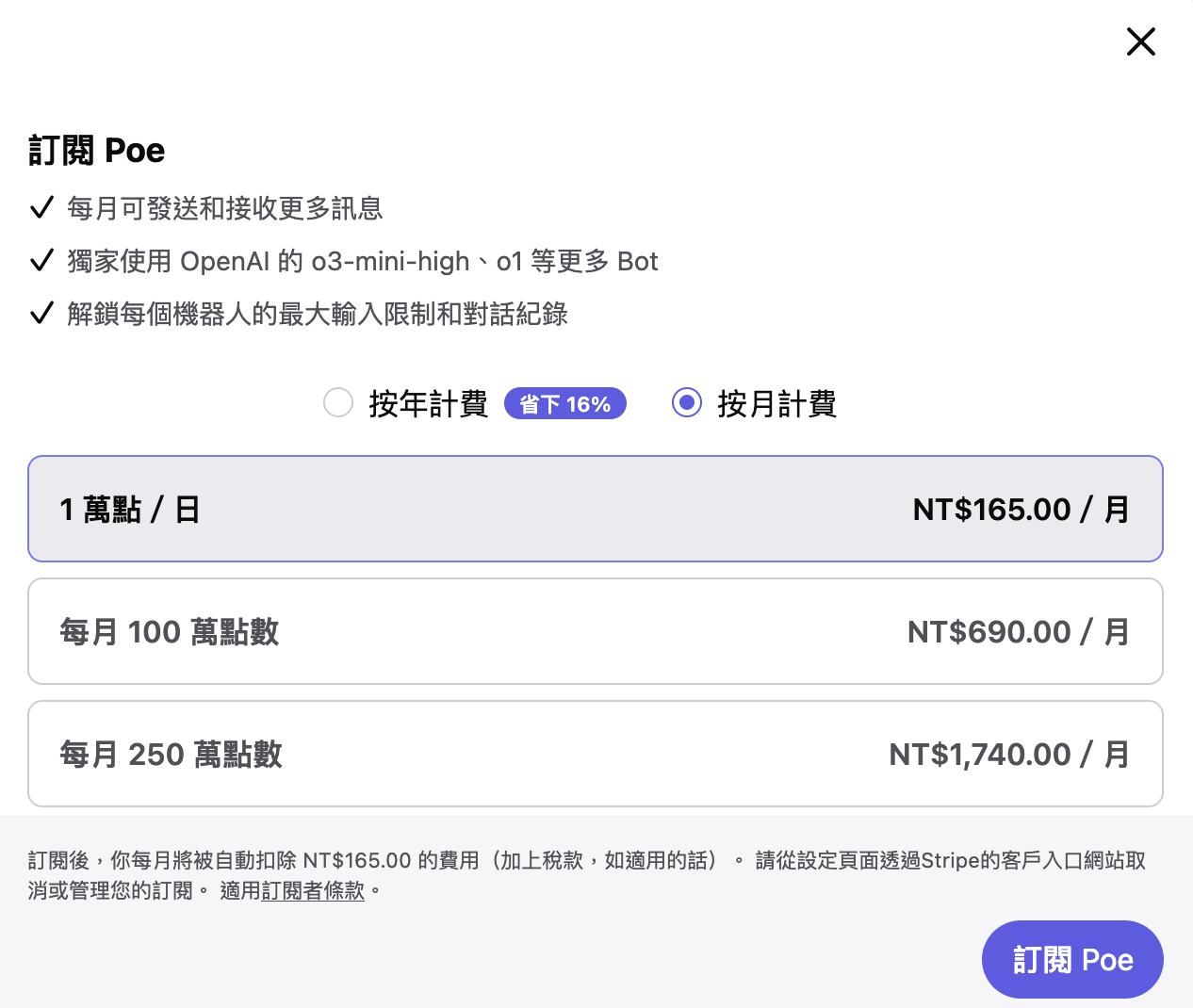Click the NT$690.00 / 月 price
The height and width of the screenshot is (1008, 1193).
(1018, 632)
